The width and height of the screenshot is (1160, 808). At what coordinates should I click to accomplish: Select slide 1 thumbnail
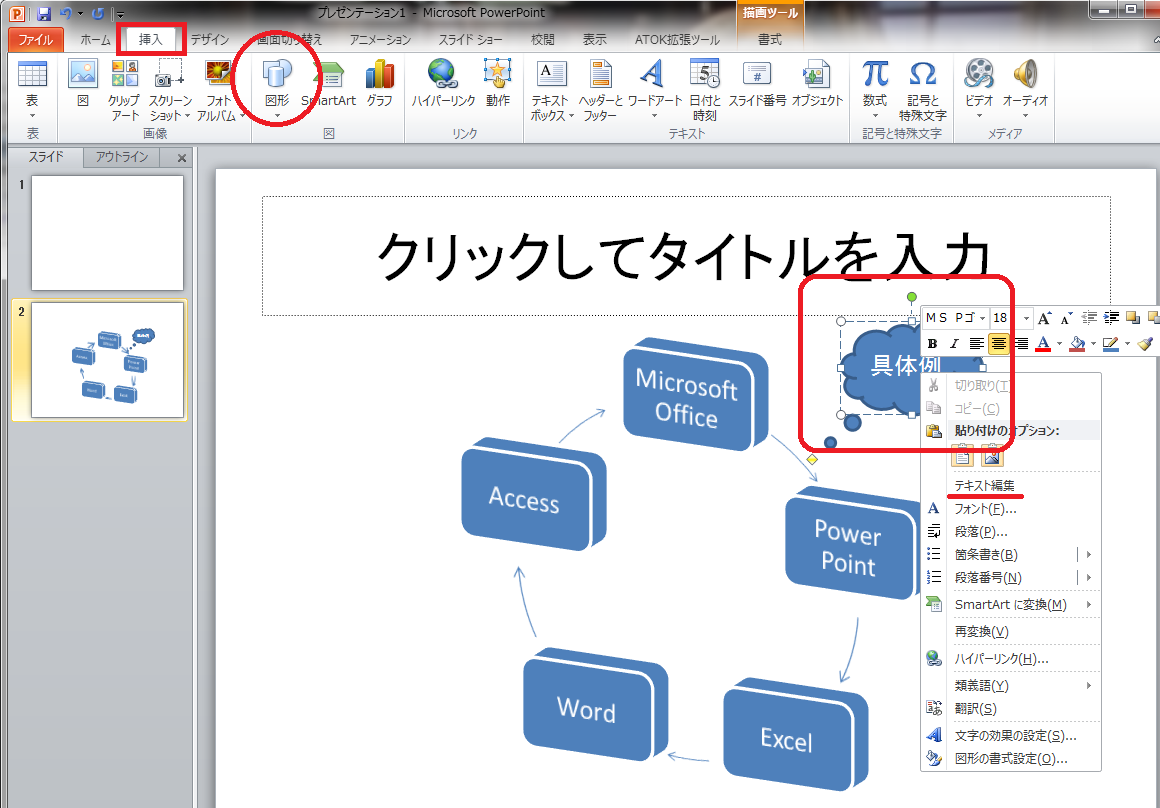tap(107, 233)
